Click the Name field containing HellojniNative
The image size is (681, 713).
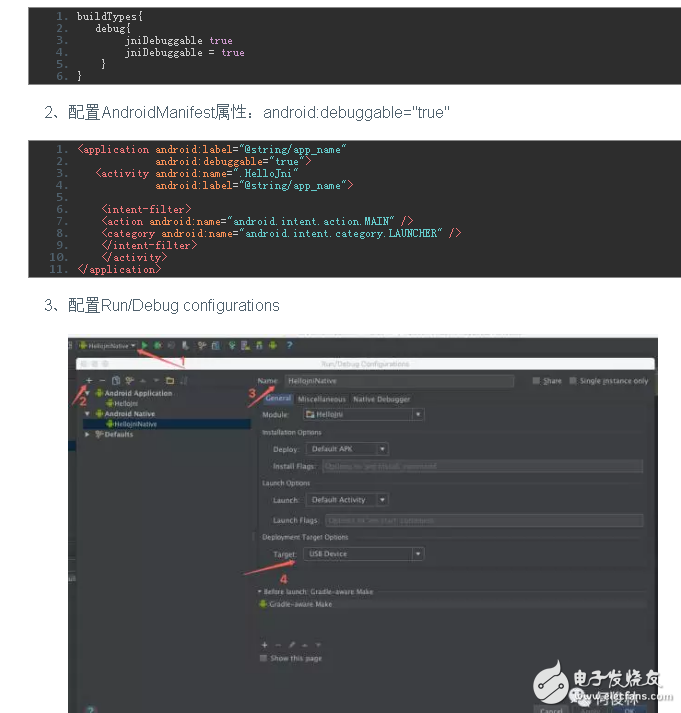(400, 381)
